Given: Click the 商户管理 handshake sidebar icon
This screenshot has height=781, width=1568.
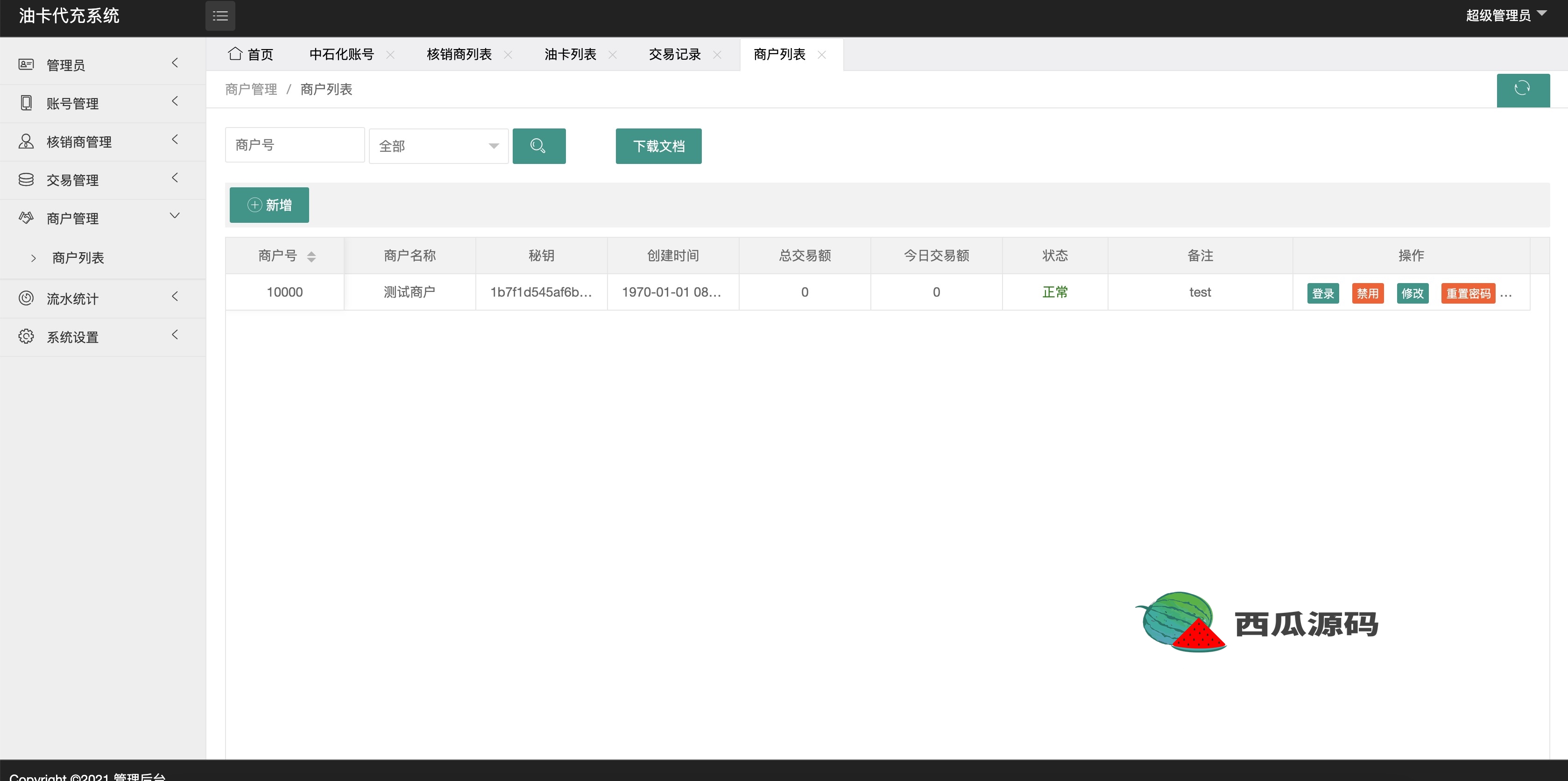Looking at the screenshot, I should coord(26,217).
